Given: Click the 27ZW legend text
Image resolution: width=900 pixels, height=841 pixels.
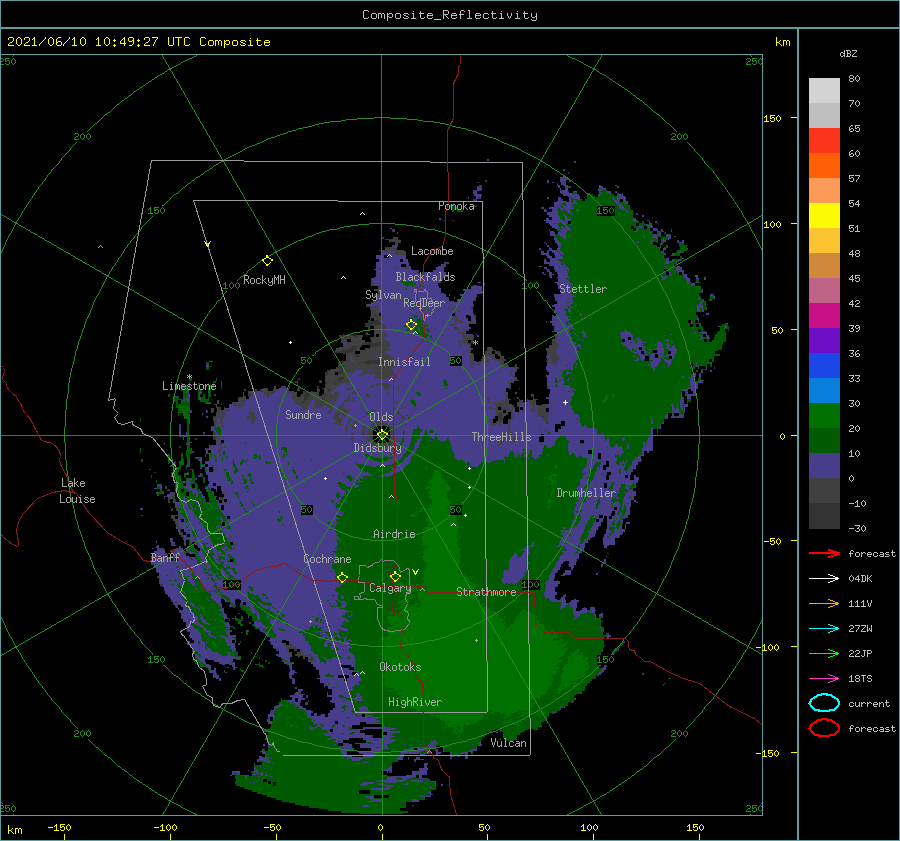Looking at the screenshot, I should pyautogui.click(x=860, y=629).
